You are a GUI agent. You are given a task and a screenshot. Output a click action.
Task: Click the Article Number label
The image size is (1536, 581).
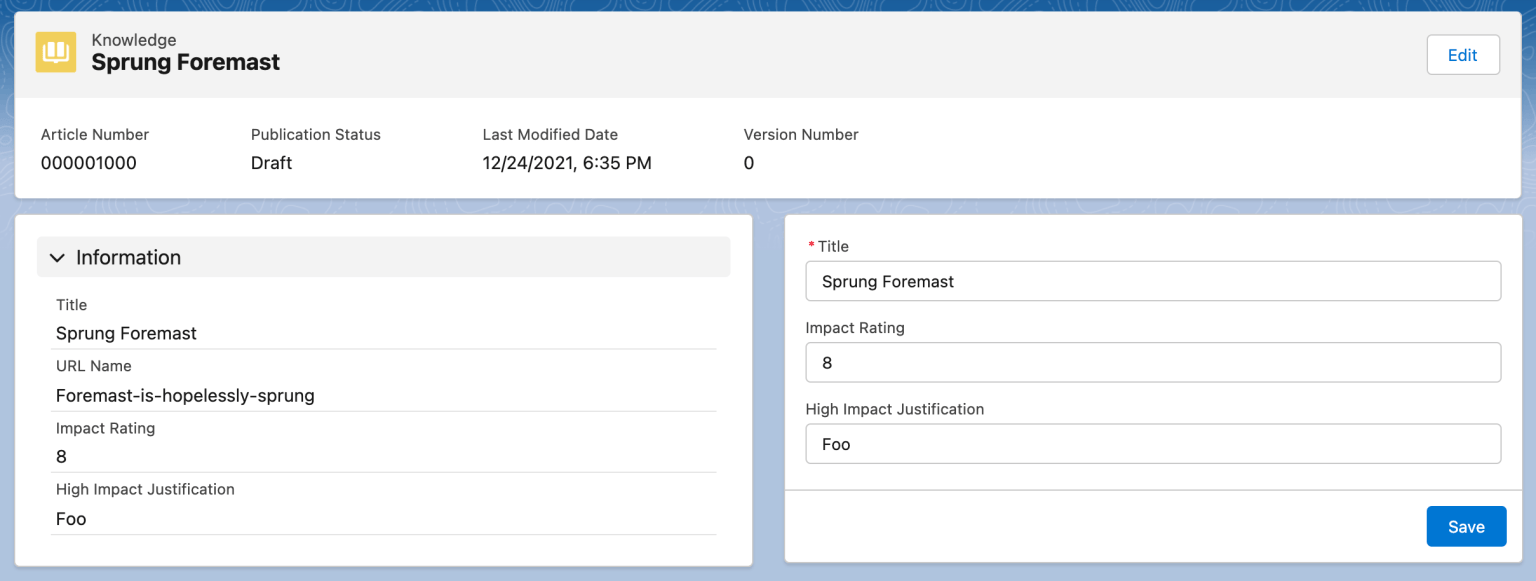pos(95,134)
